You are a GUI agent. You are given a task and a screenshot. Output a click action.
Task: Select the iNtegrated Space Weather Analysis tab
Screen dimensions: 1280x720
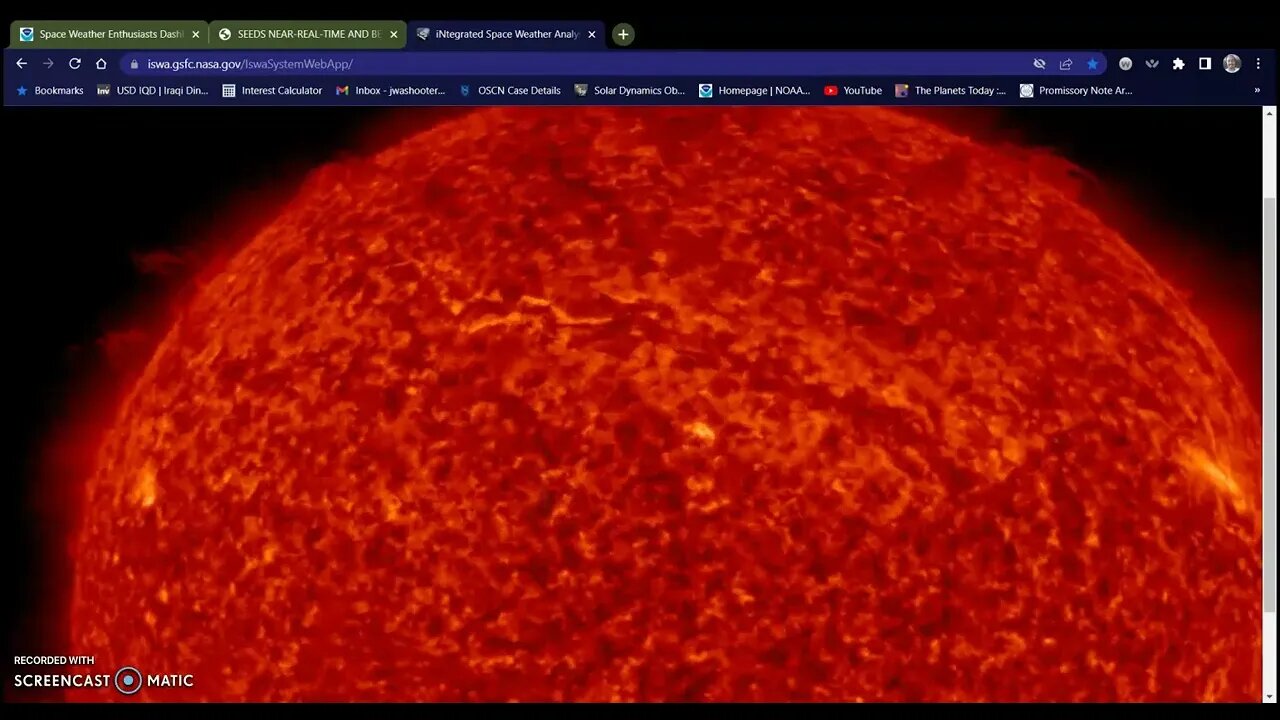pyautogui.click(x=506, y=34)
